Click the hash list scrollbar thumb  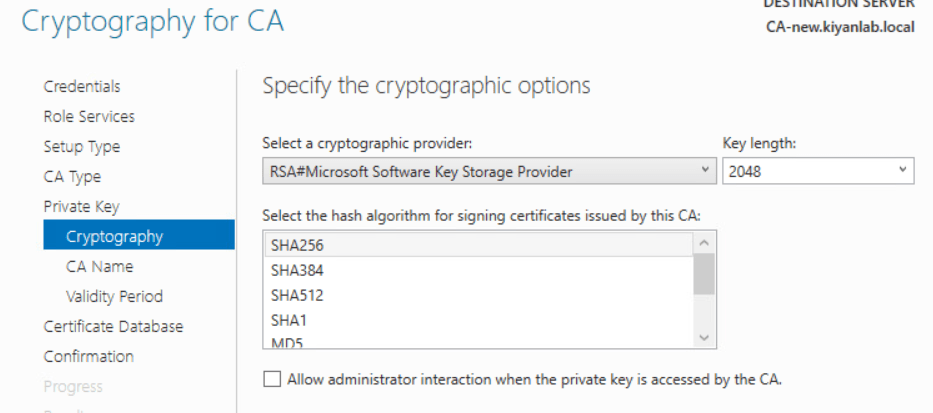pyautogui.click(x=704, y=275)
